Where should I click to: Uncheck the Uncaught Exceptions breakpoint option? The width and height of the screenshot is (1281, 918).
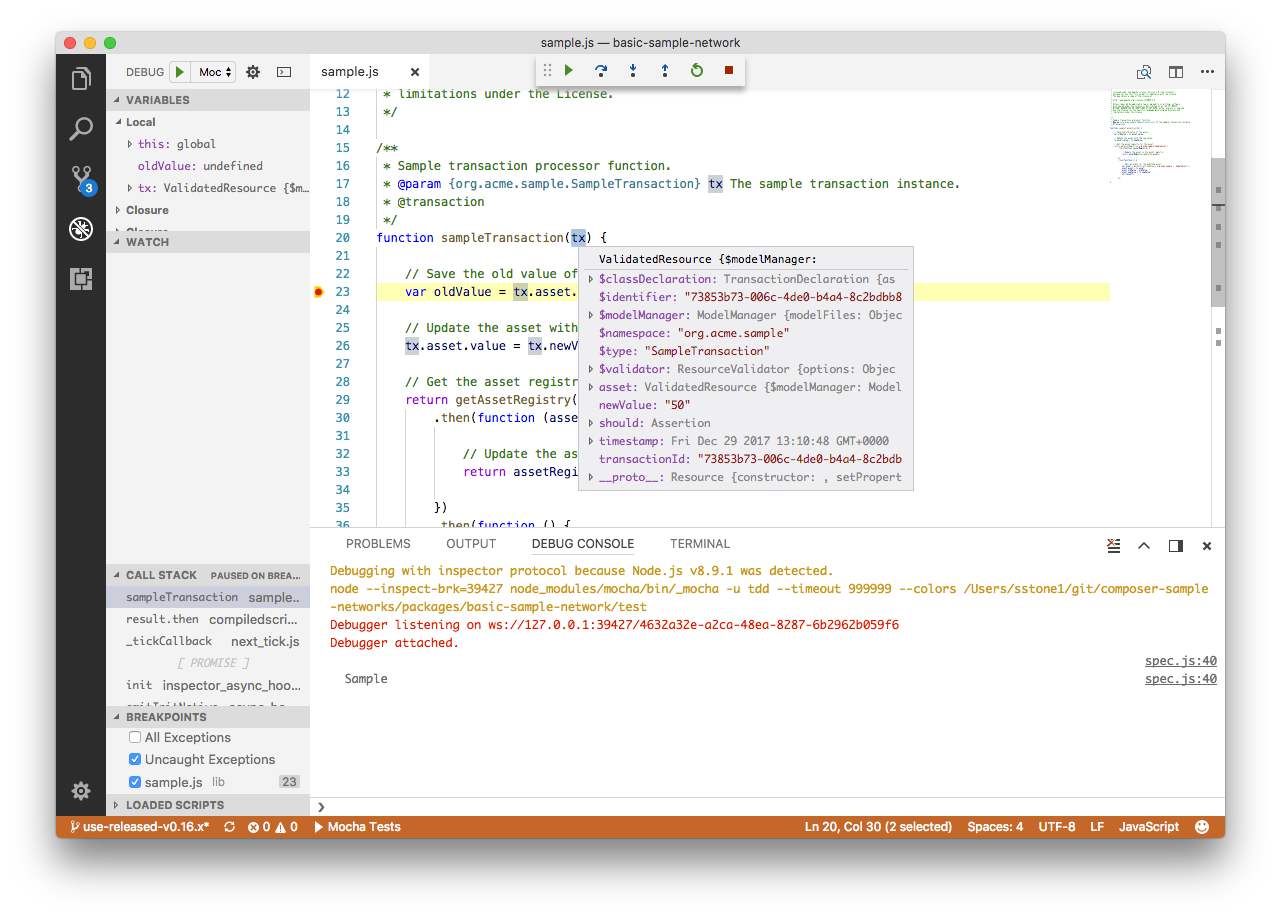coord(136,759)
